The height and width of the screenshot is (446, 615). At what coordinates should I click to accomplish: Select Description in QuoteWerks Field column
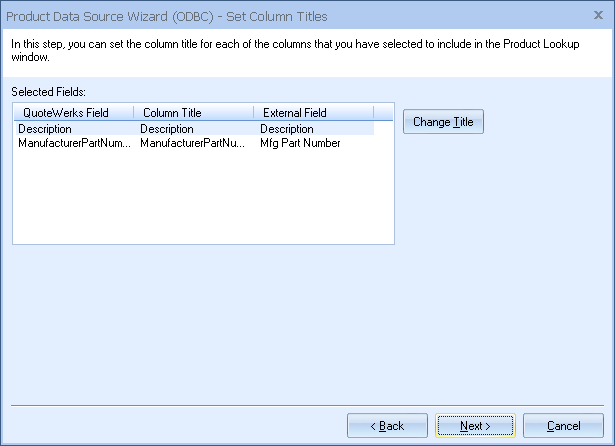45,129
